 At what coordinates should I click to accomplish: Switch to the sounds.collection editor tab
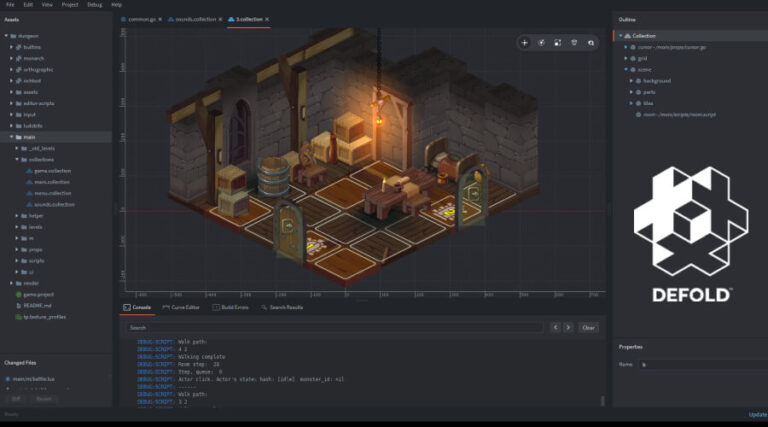point(195,19)
